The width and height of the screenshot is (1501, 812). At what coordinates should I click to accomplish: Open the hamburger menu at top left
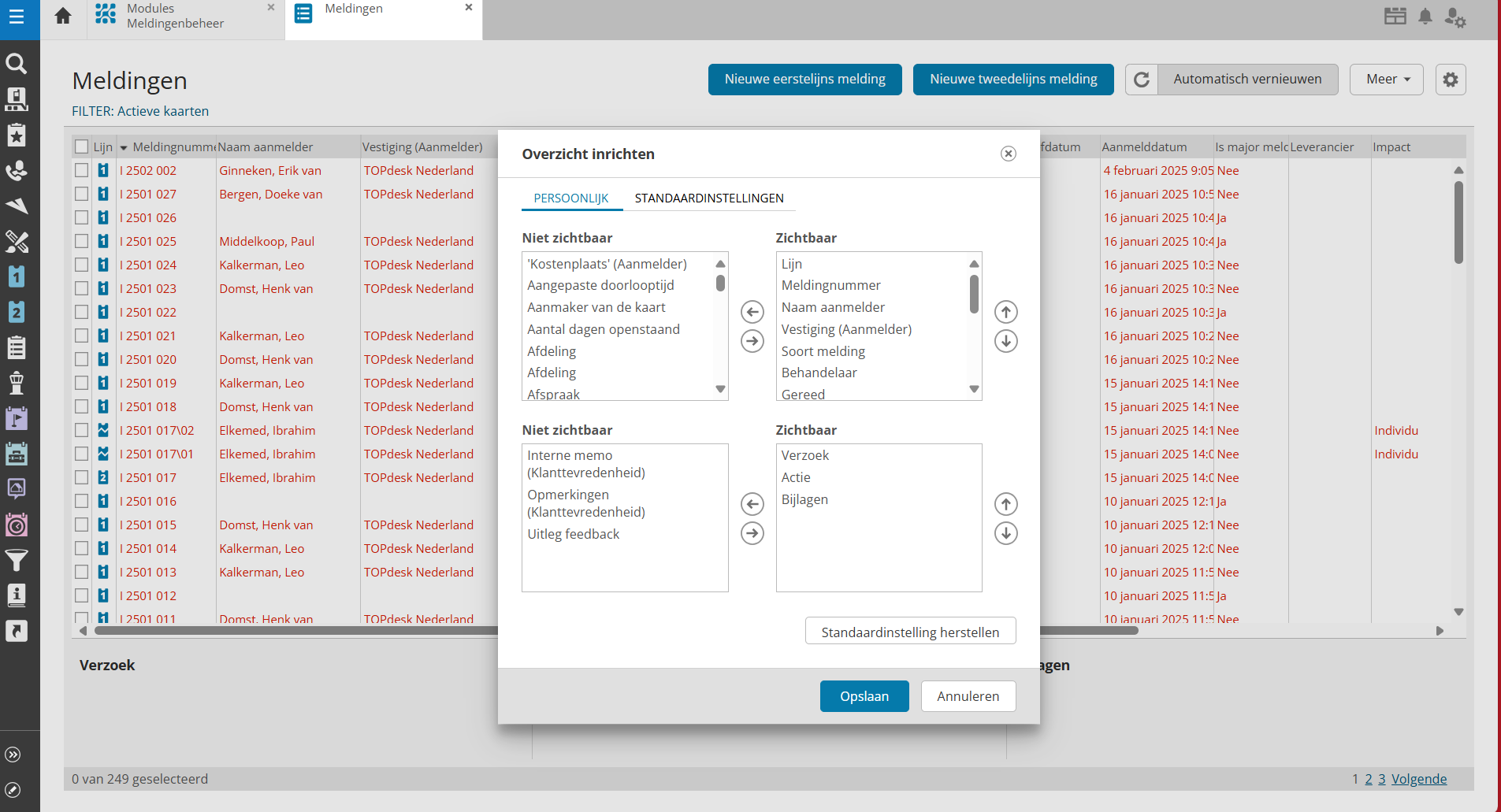point(17,17)
